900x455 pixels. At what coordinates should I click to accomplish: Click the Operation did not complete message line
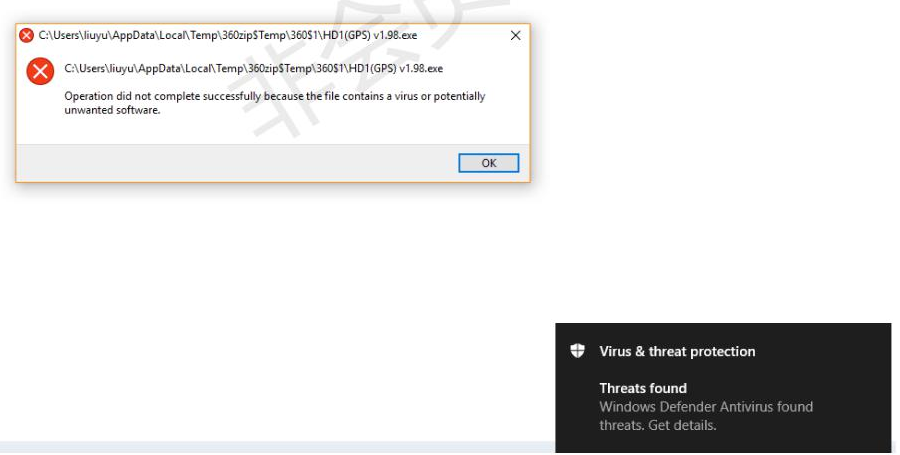[x=275, y=96]
